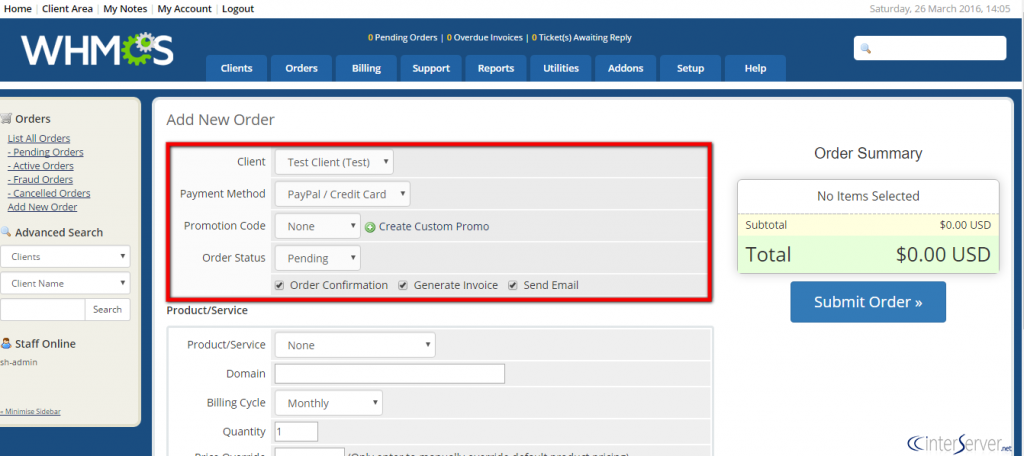Focus the sidebar advanced search text field

(x=42, y=310)
